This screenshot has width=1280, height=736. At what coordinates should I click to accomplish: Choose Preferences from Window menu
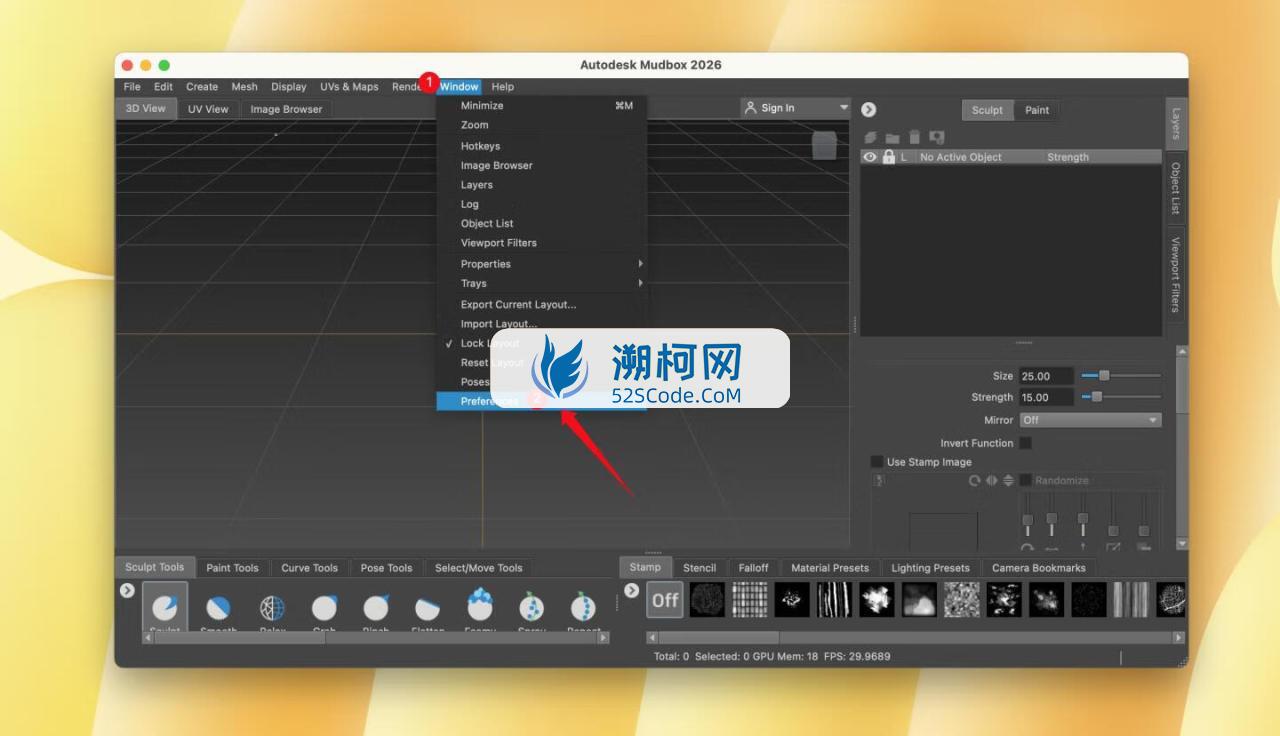(x=541, y=401)
